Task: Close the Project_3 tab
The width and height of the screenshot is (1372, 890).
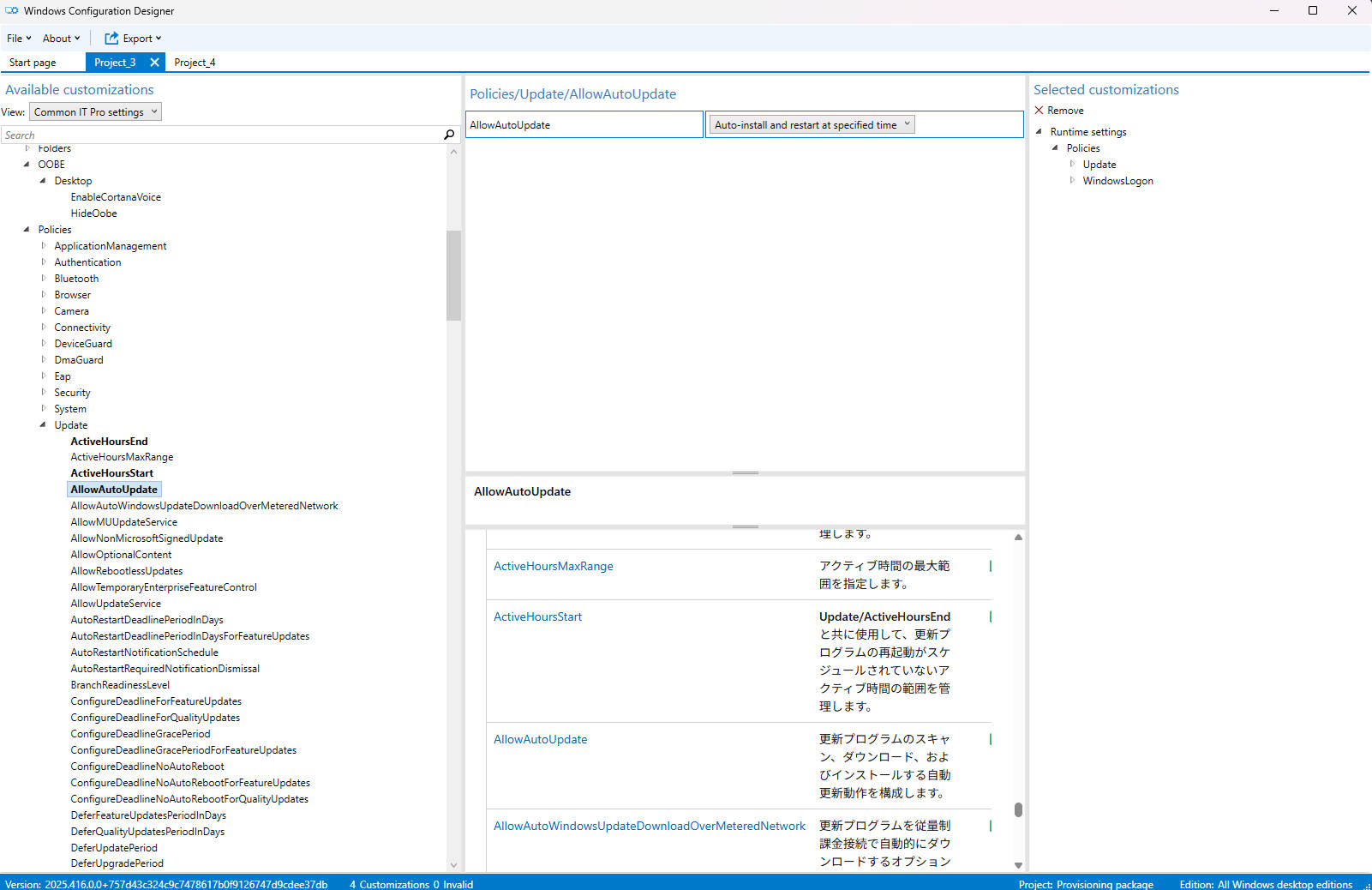Action: [x=154, y=62]
